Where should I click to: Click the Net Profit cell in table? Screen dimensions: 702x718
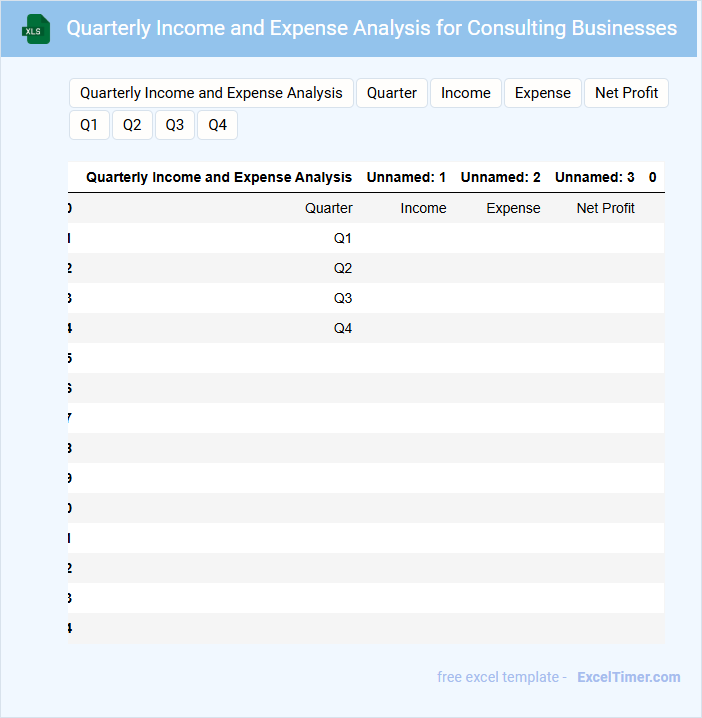click(x=605, y=208)
